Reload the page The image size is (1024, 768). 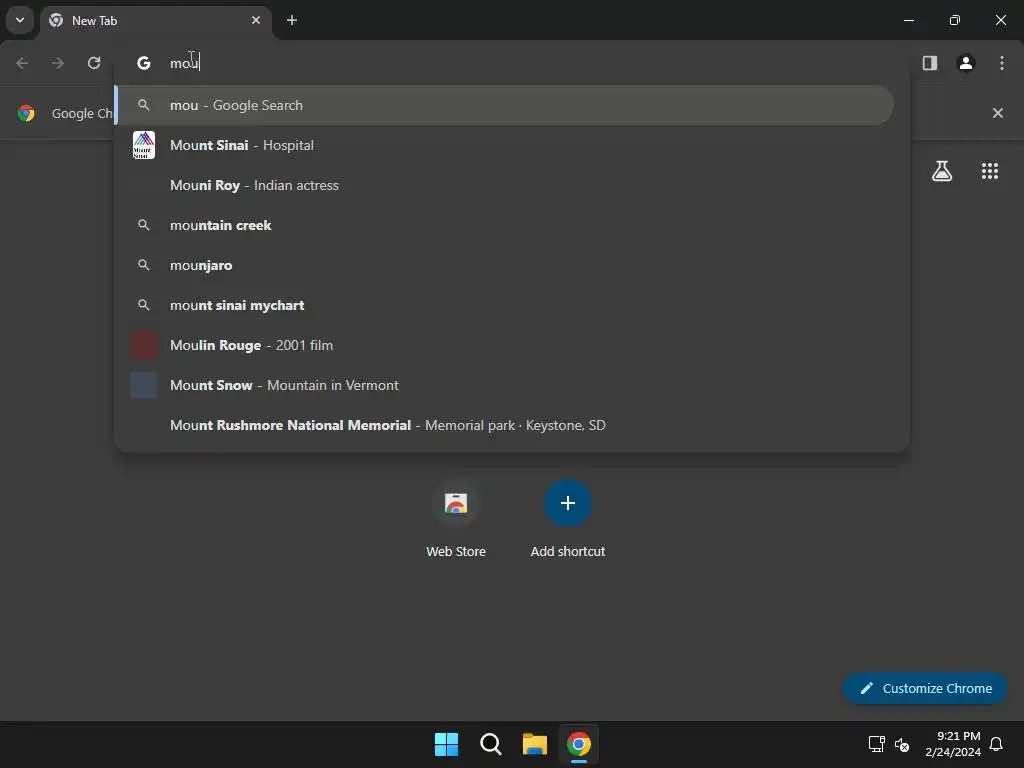point(94,63)
